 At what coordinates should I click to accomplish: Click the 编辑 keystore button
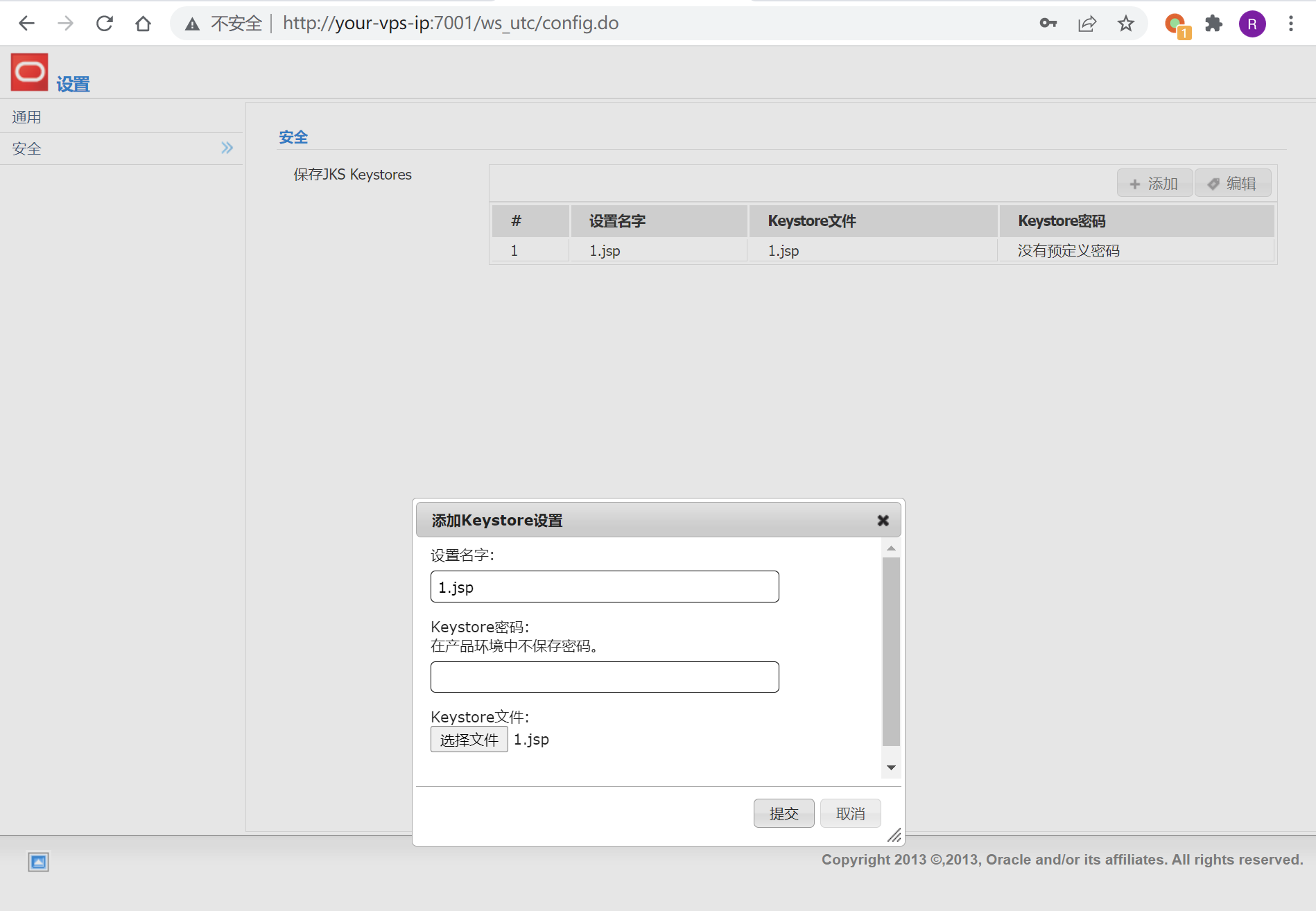[x=1232, y=184]
